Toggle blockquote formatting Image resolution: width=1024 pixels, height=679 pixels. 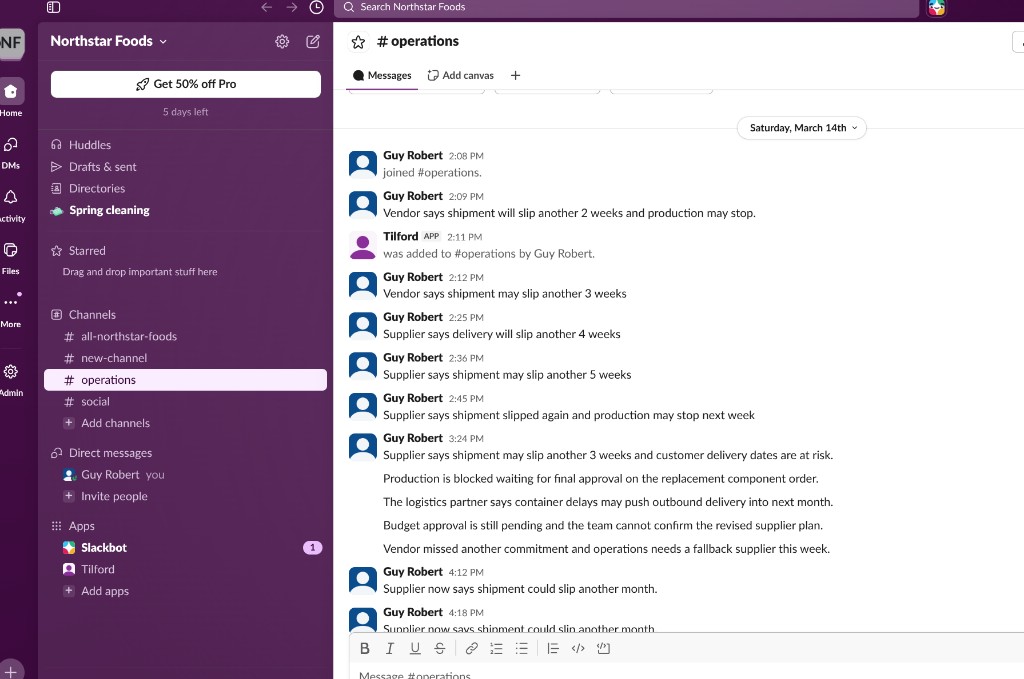click(x=553, y=648)
